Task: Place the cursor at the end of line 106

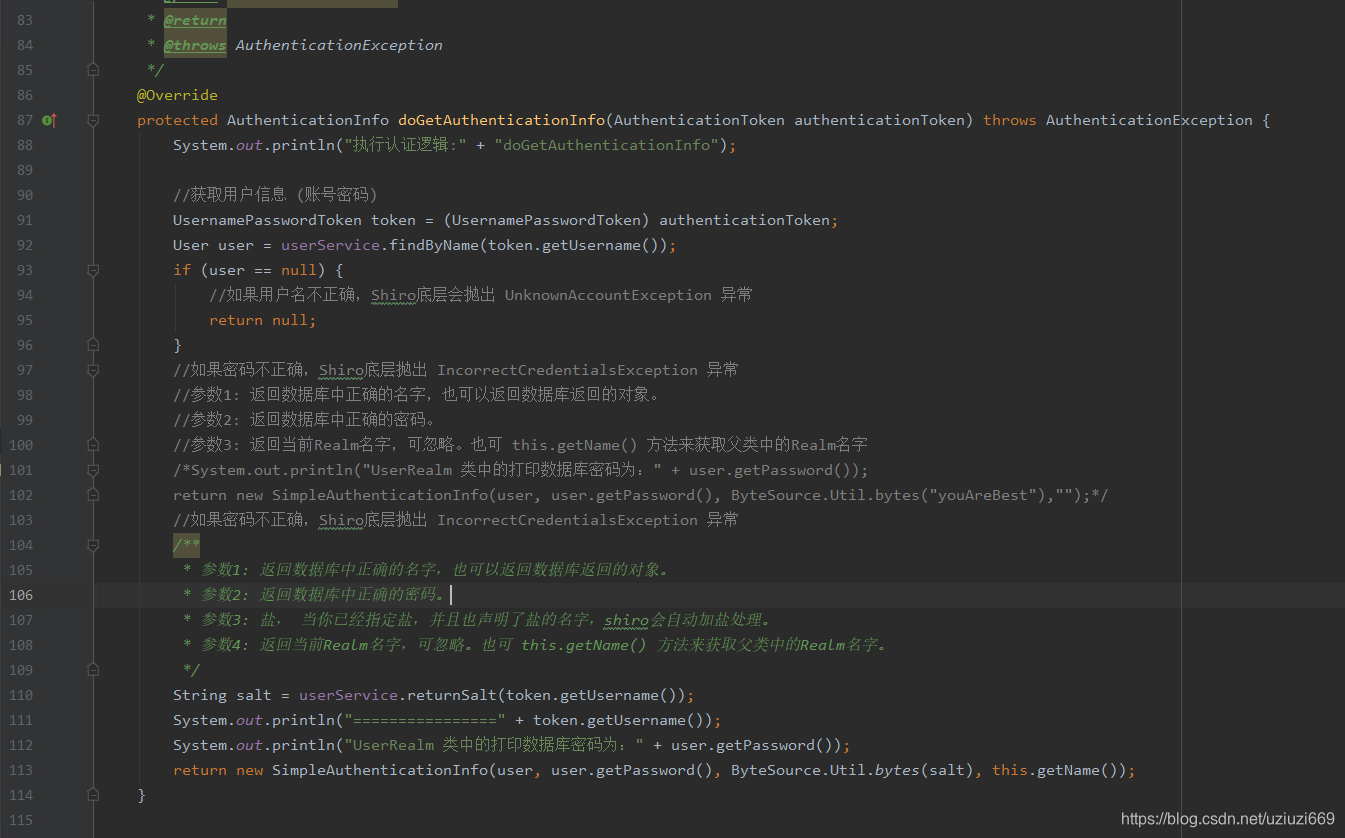Action: [451, 595]
